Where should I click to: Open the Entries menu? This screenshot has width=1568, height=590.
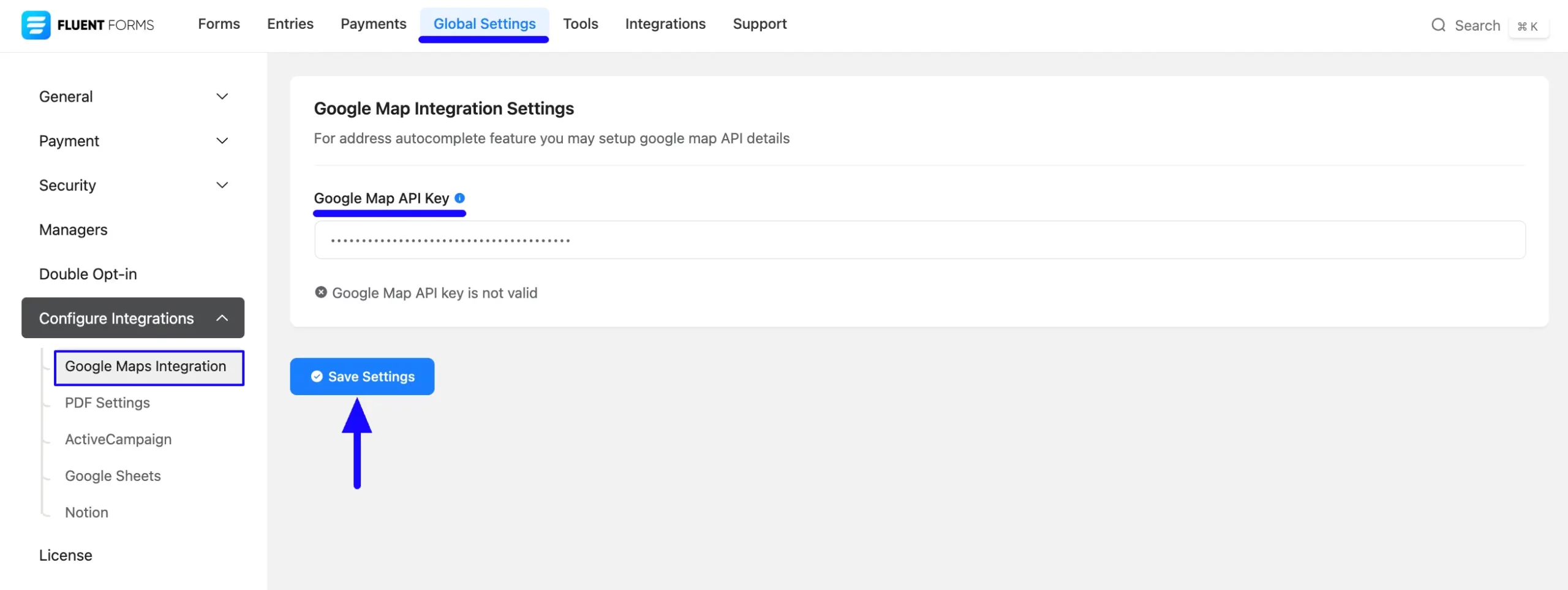(290, 24)
